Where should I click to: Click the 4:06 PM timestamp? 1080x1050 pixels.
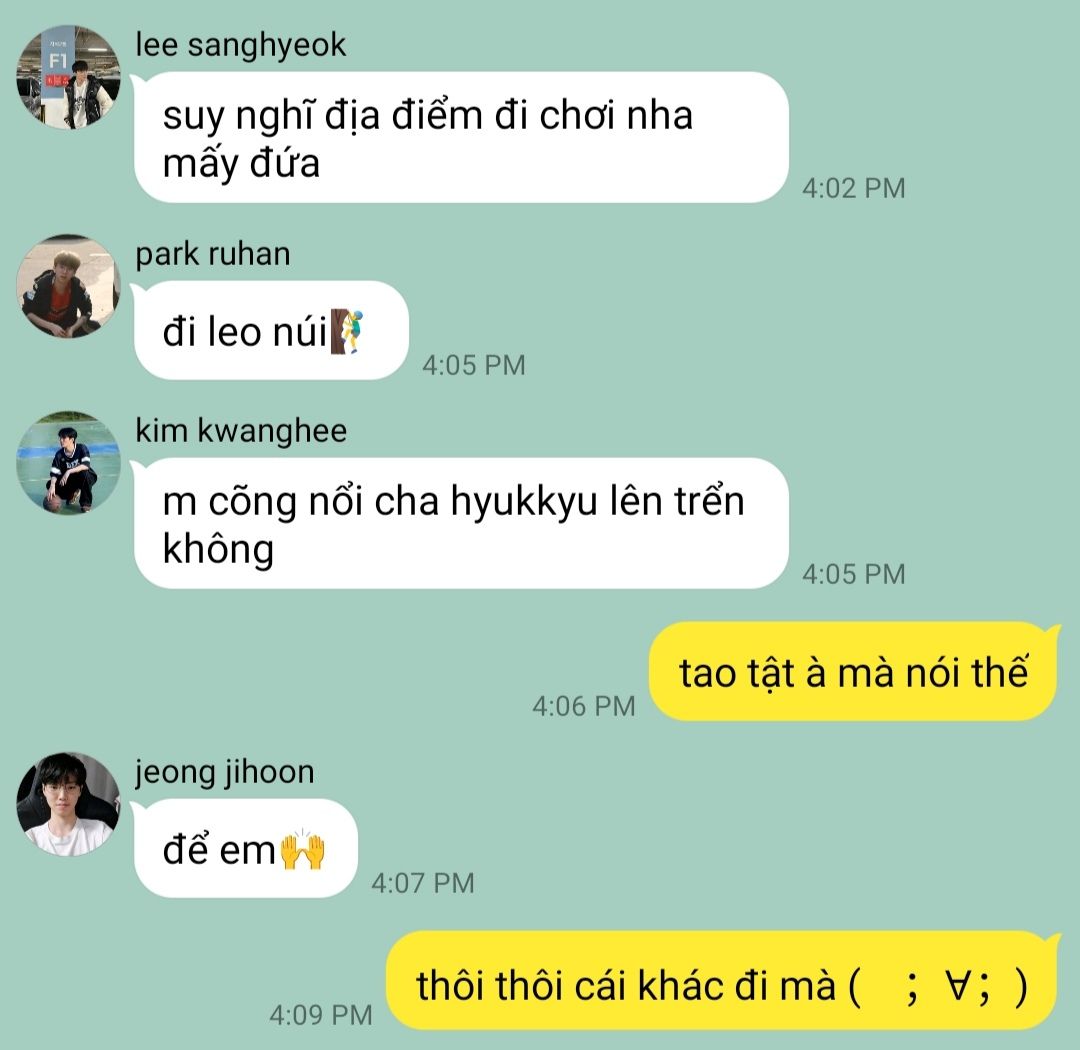583,706
